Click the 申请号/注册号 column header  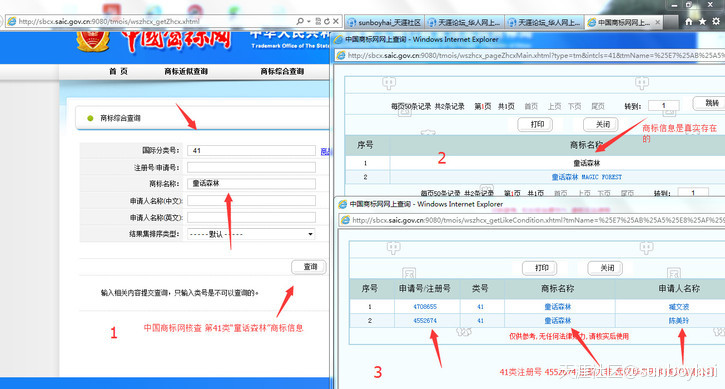pos(425,289)
